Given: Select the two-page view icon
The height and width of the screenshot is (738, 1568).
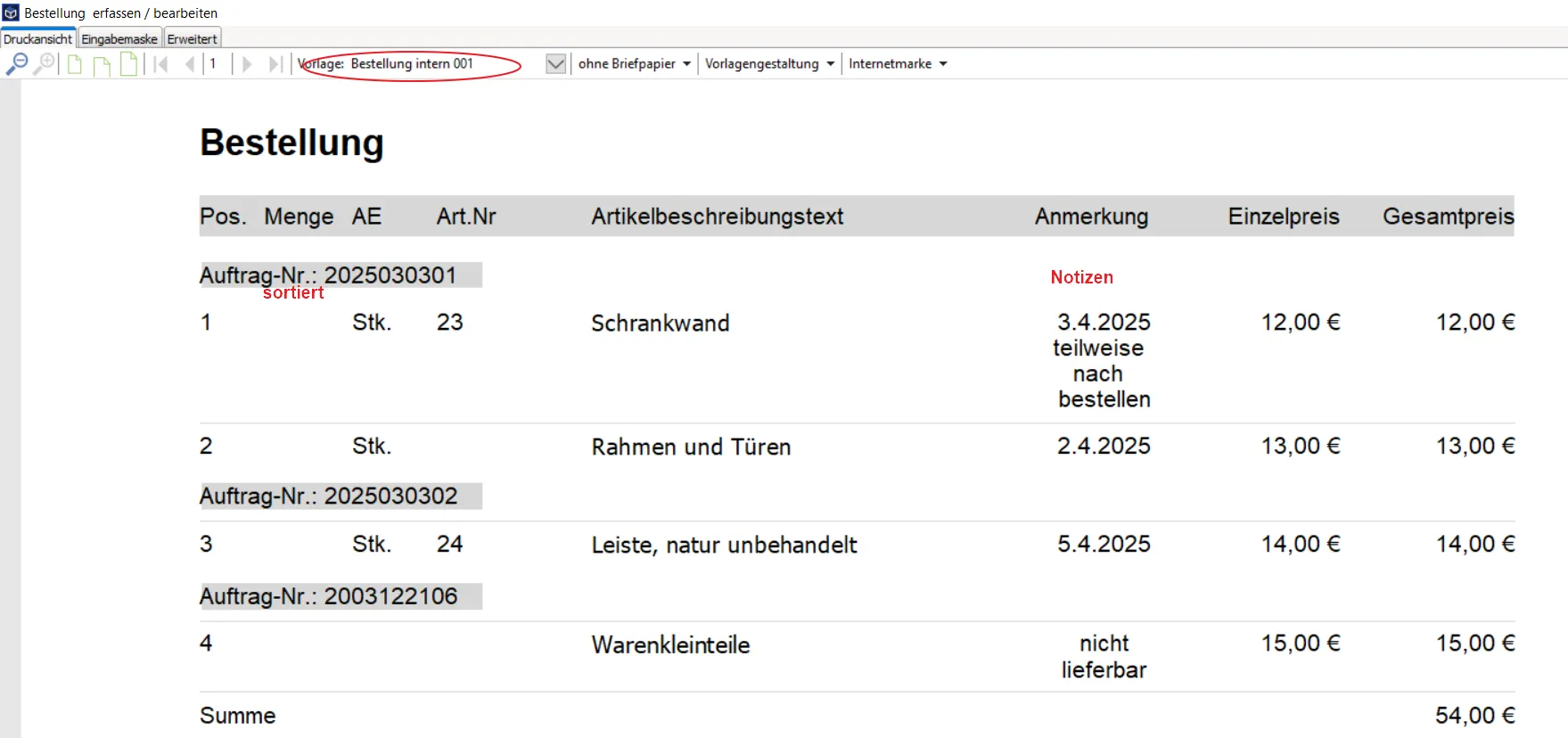Looking at the screenshot, I should [x=102, y=65].
